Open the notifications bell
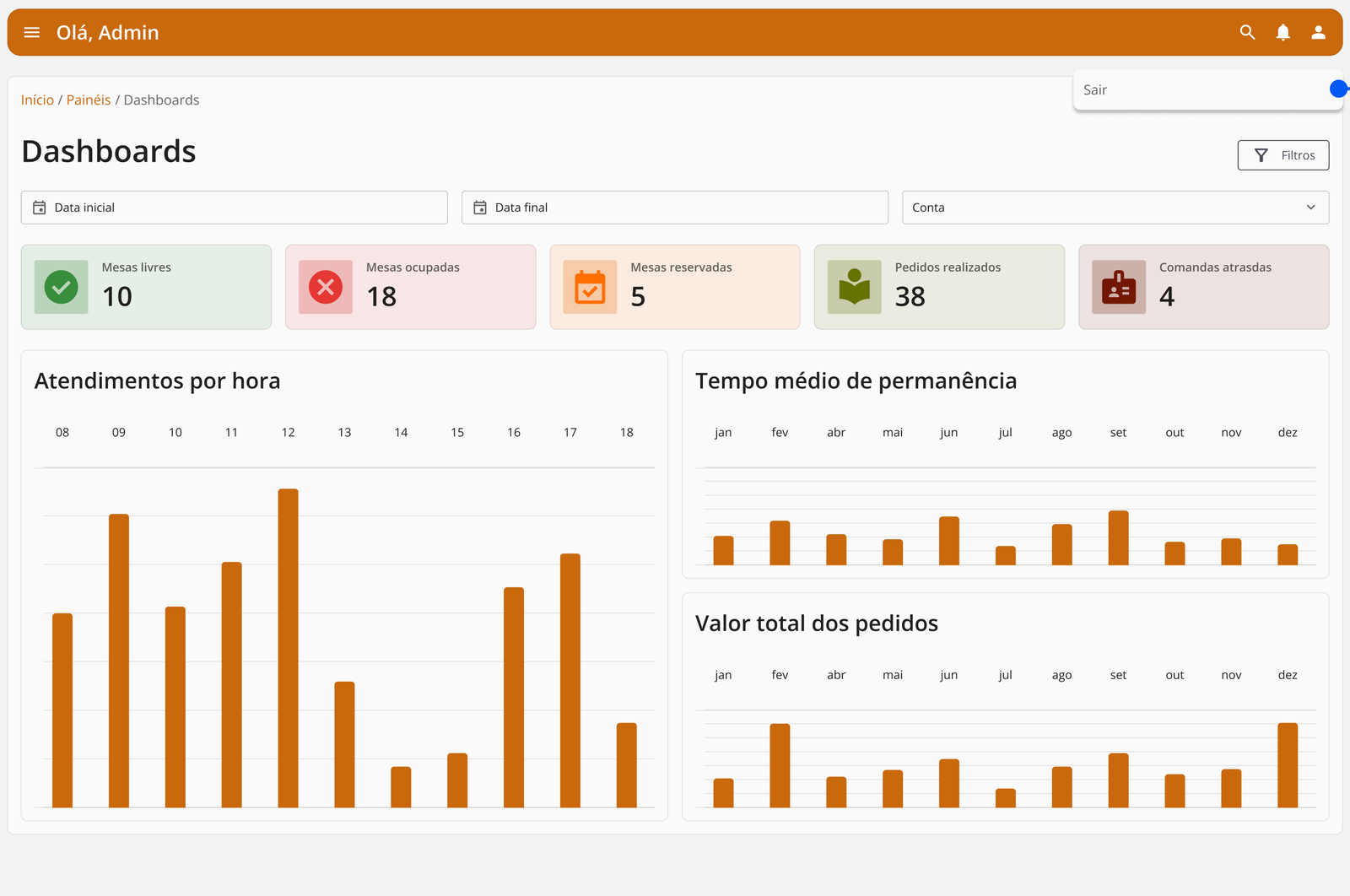This screenshot has height=896, width=1350. [1282, 33]
